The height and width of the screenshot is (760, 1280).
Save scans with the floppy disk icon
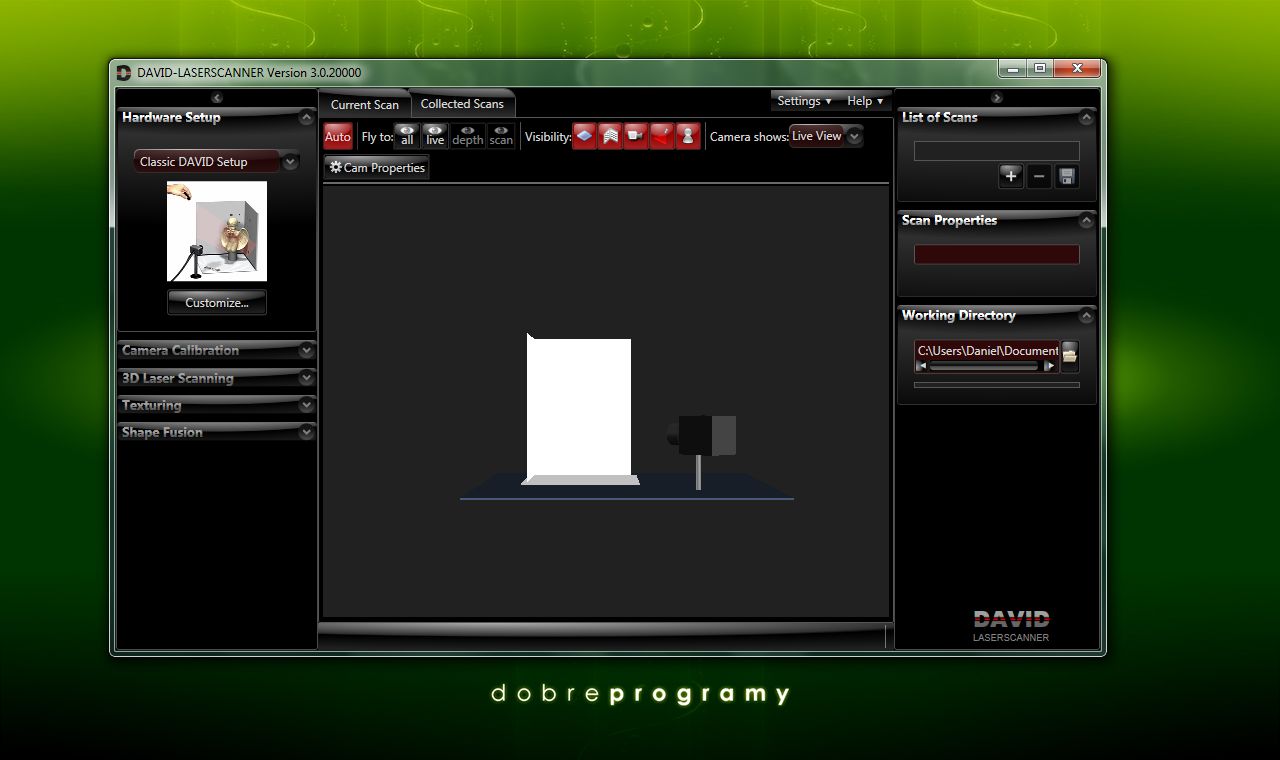pos(1067,176)
